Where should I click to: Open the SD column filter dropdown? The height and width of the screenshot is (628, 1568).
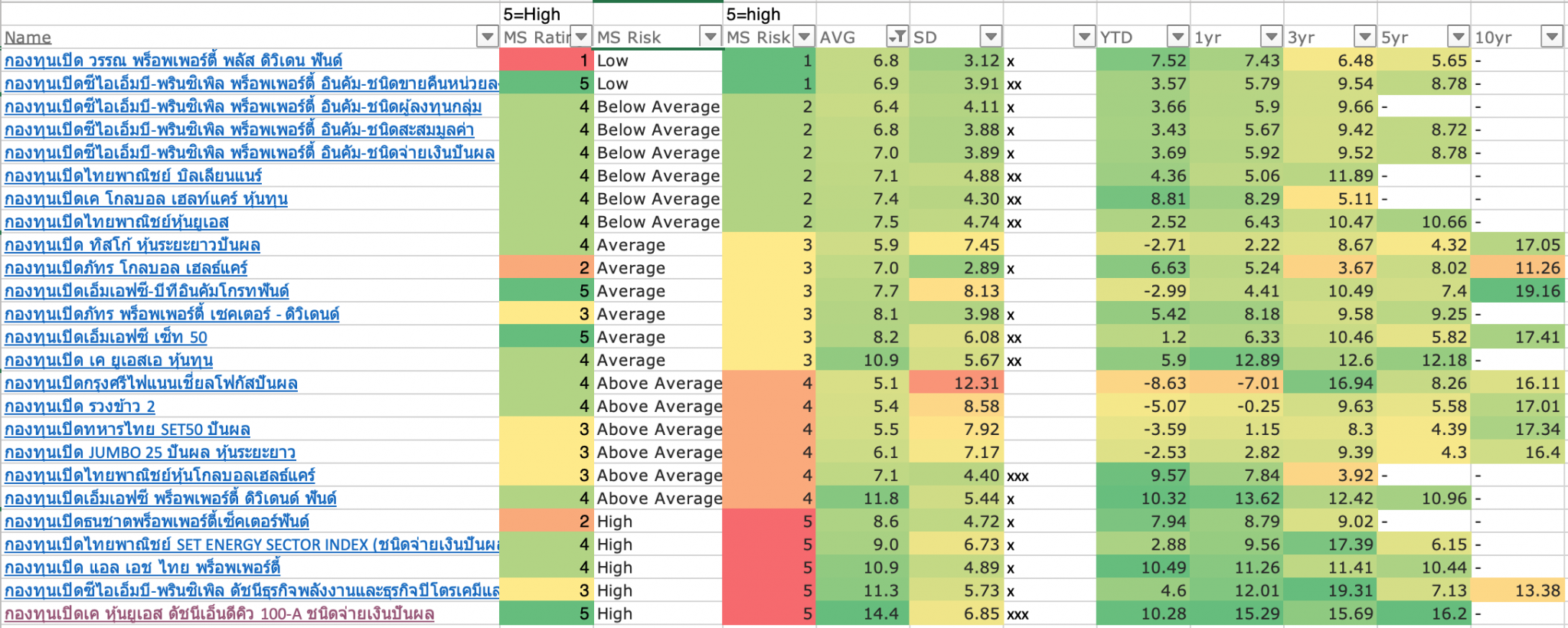(991, 37)
